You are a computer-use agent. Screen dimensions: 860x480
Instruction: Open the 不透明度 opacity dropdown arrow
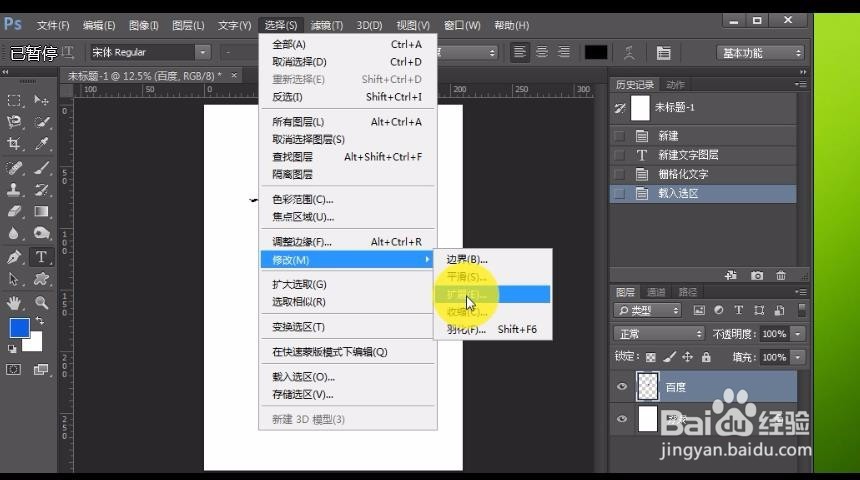(798, 334)
